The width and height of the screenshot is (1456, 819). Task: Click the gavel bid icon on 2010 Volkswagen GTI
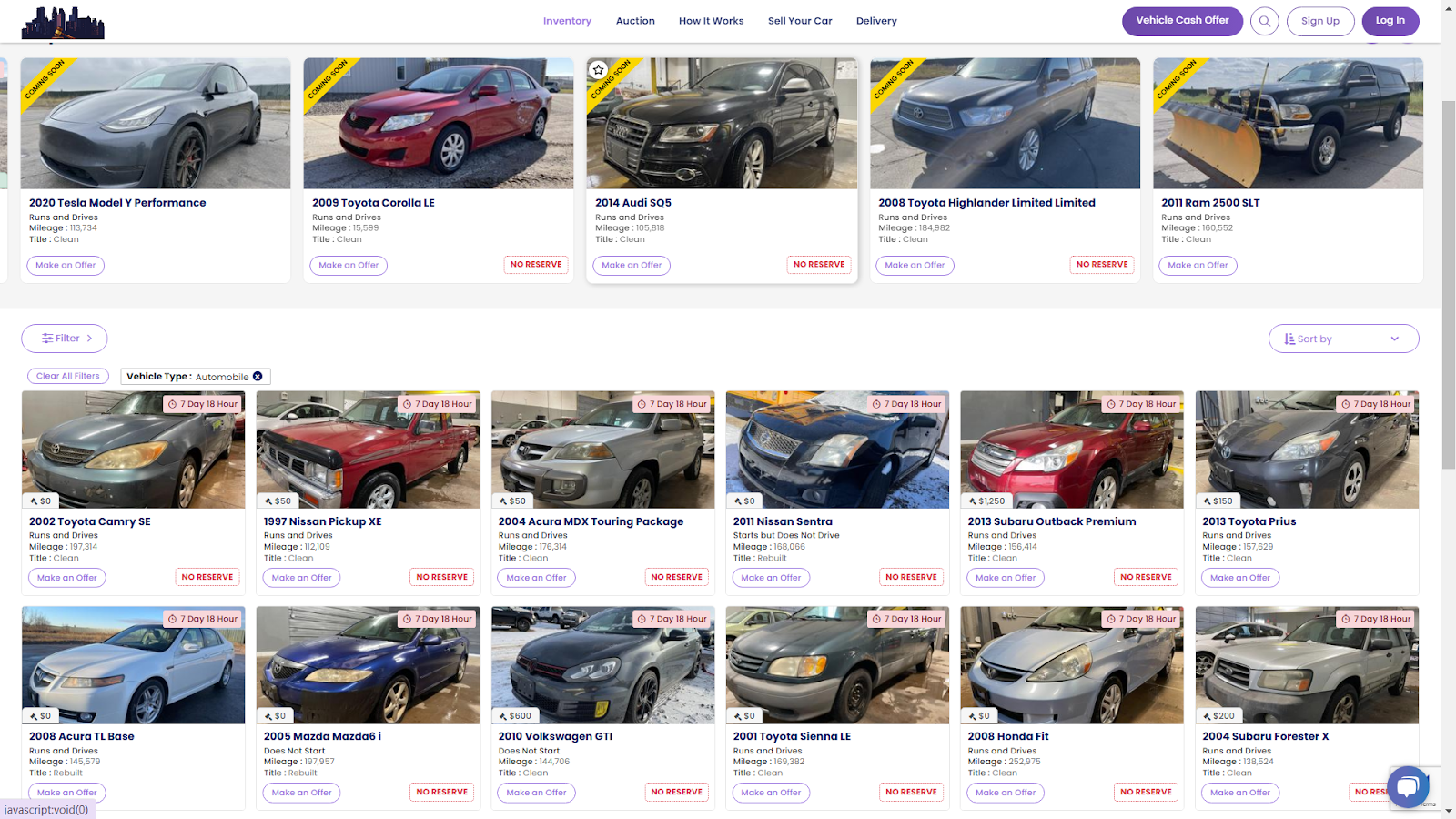(503, 716)
